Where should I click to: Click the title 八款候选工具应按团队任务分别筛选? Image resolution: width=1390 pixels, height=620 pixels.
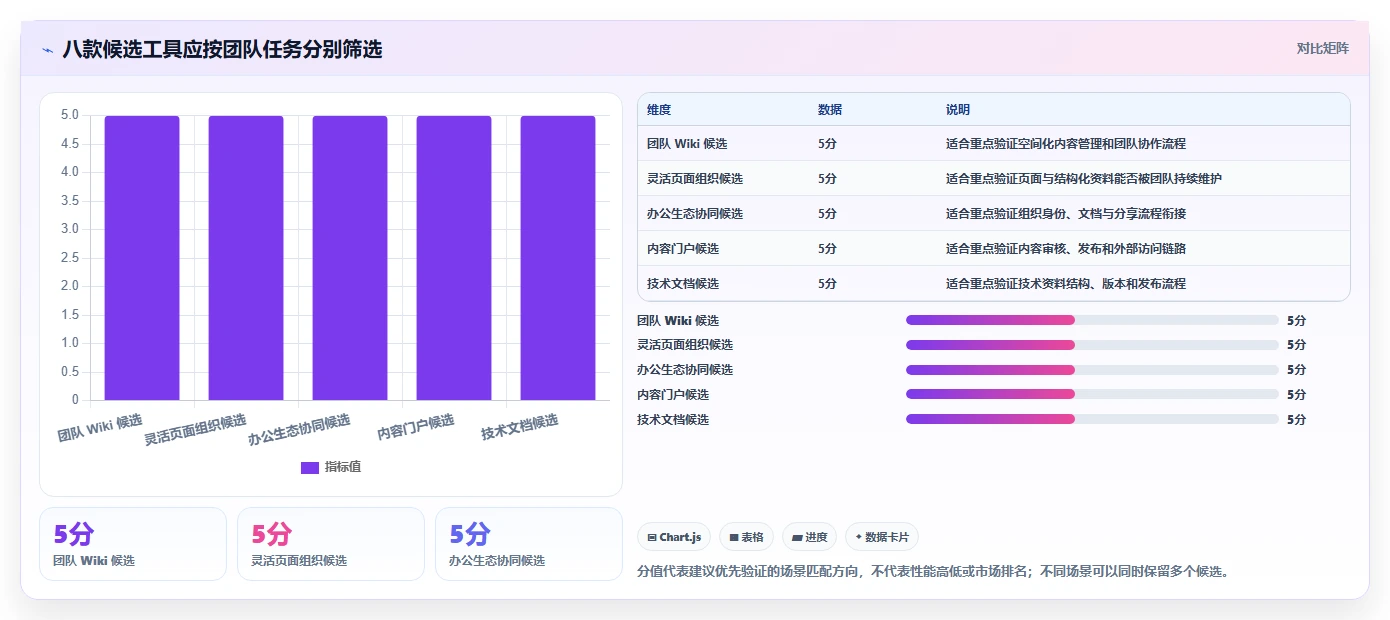point(222,49)
